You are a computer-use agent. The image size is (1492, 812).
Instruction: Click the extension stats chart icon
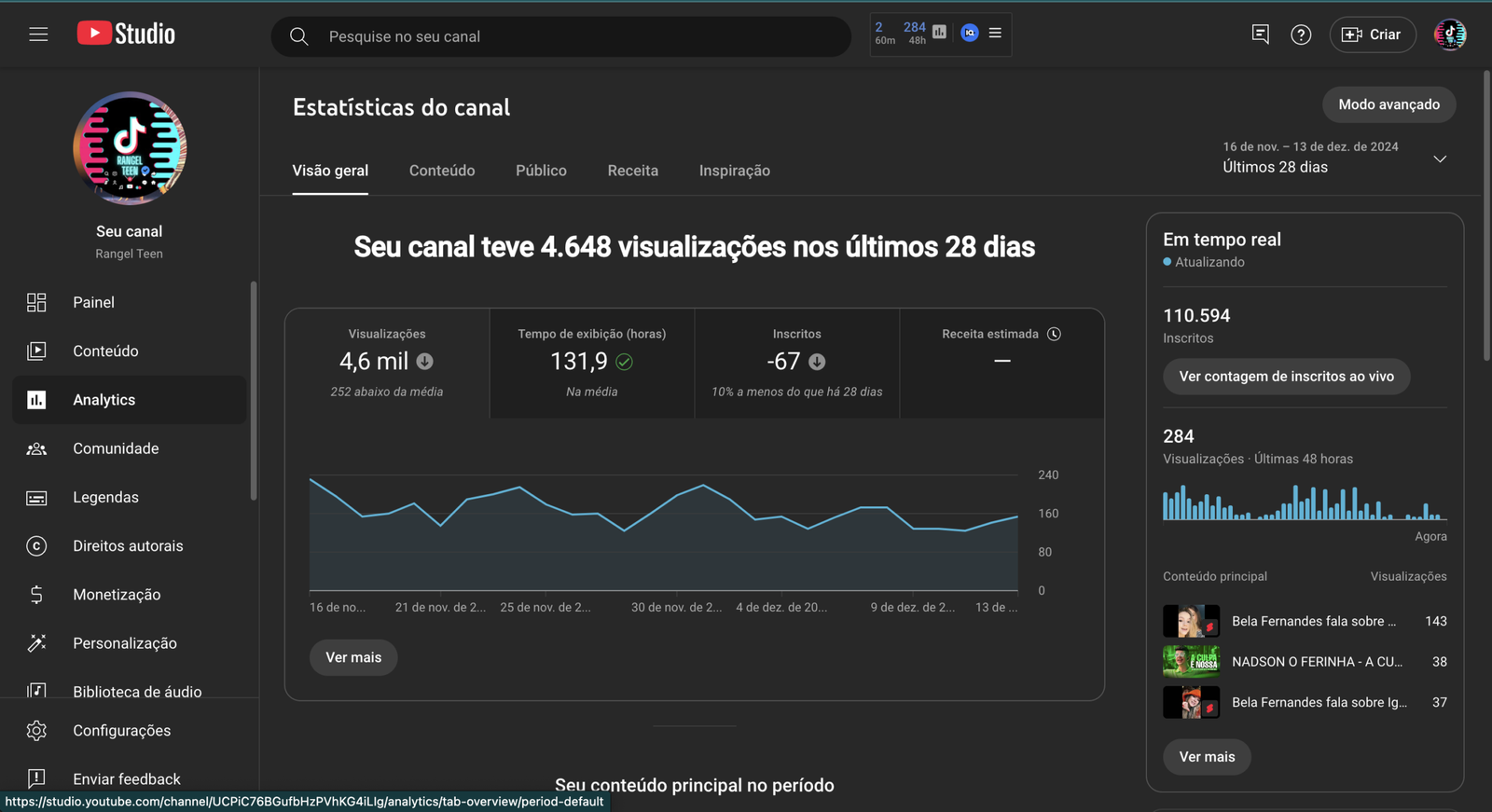[x=939, y=33]
